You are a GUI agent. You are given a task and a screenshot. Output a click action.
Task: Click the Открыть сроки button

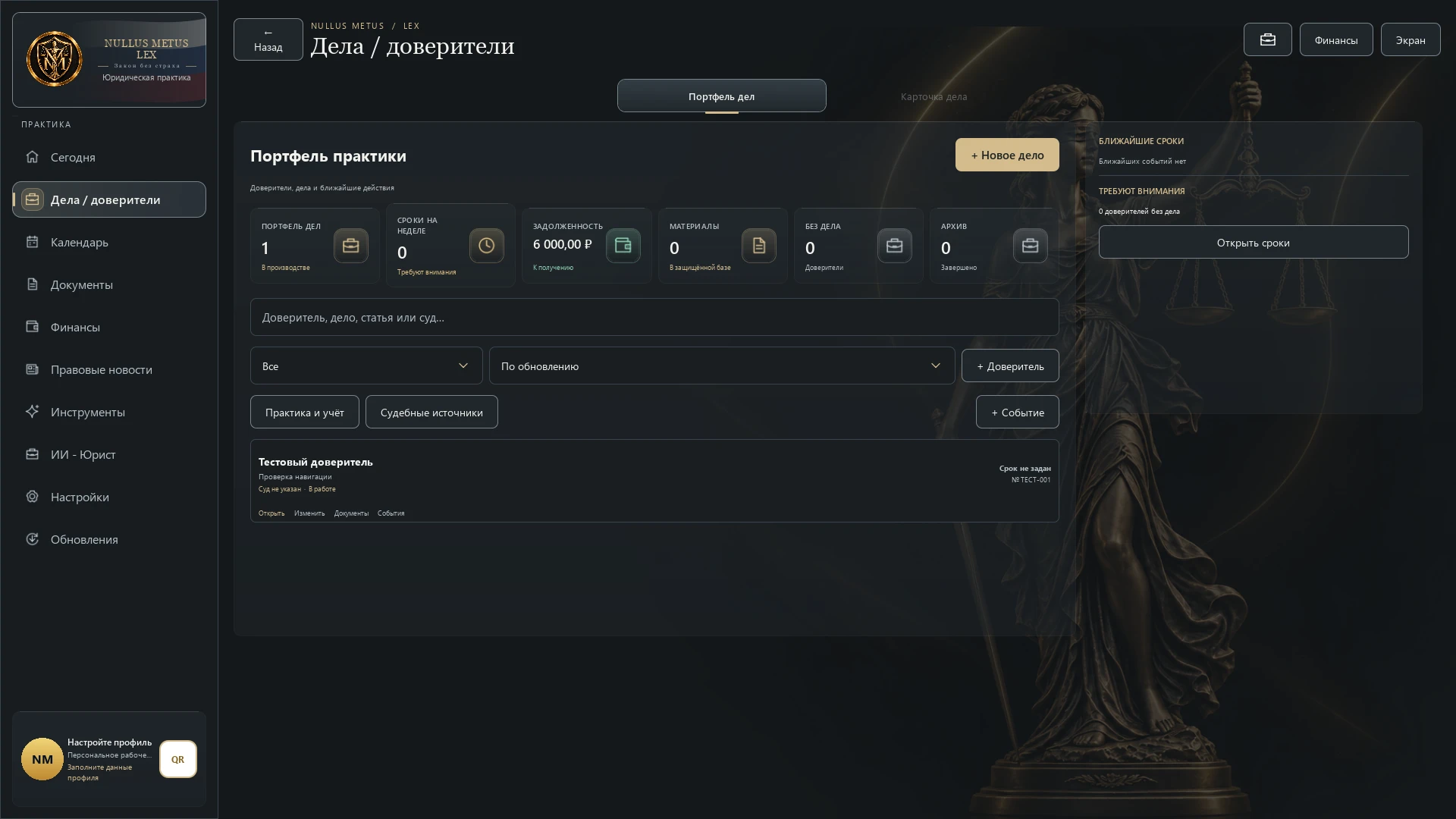pos(1253,243)
